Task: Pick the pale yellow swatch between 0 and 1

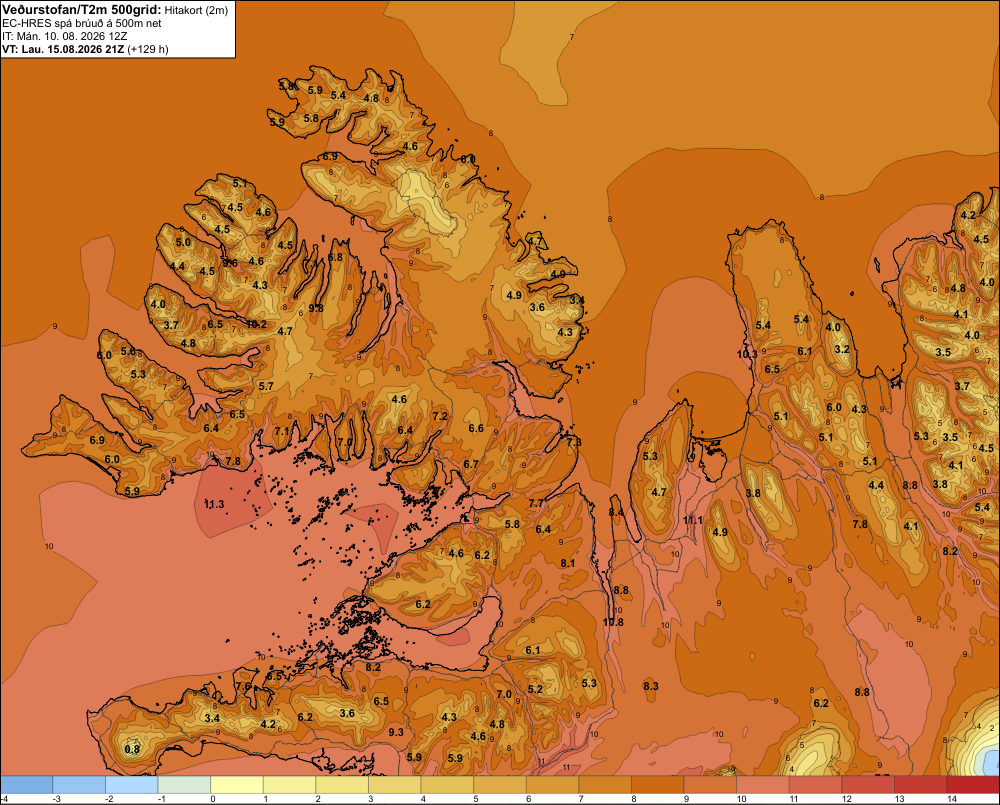Action: [237, 785]
